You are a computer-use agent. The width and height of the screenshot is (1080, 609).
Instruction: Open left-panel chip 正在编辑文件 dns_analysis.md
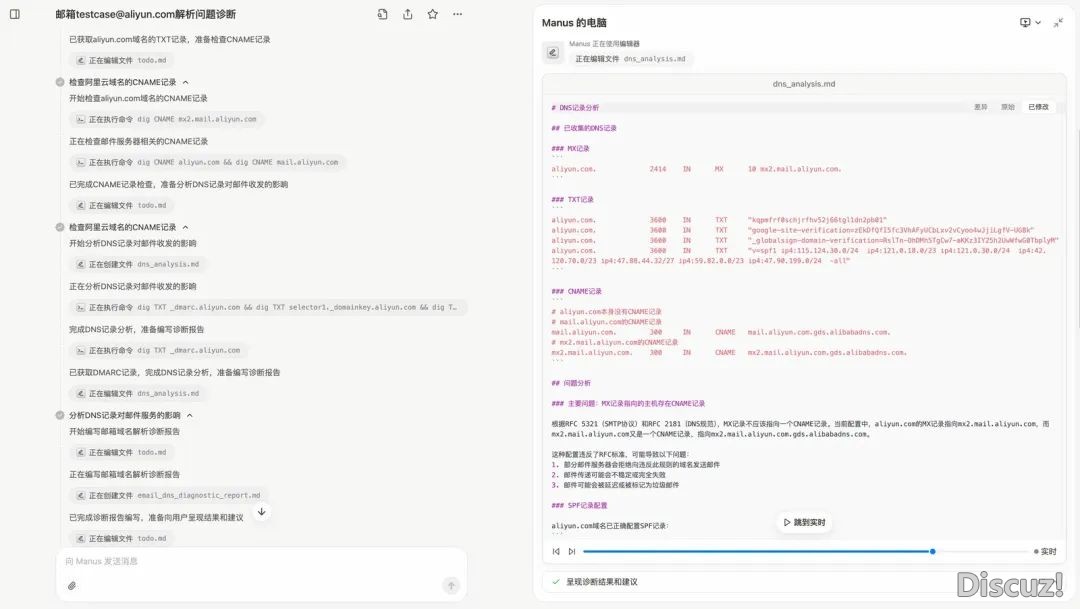138,393
